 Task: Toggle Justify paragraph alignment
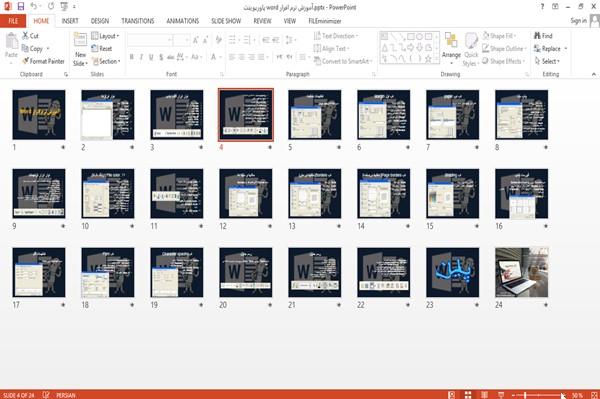point(261,57)
